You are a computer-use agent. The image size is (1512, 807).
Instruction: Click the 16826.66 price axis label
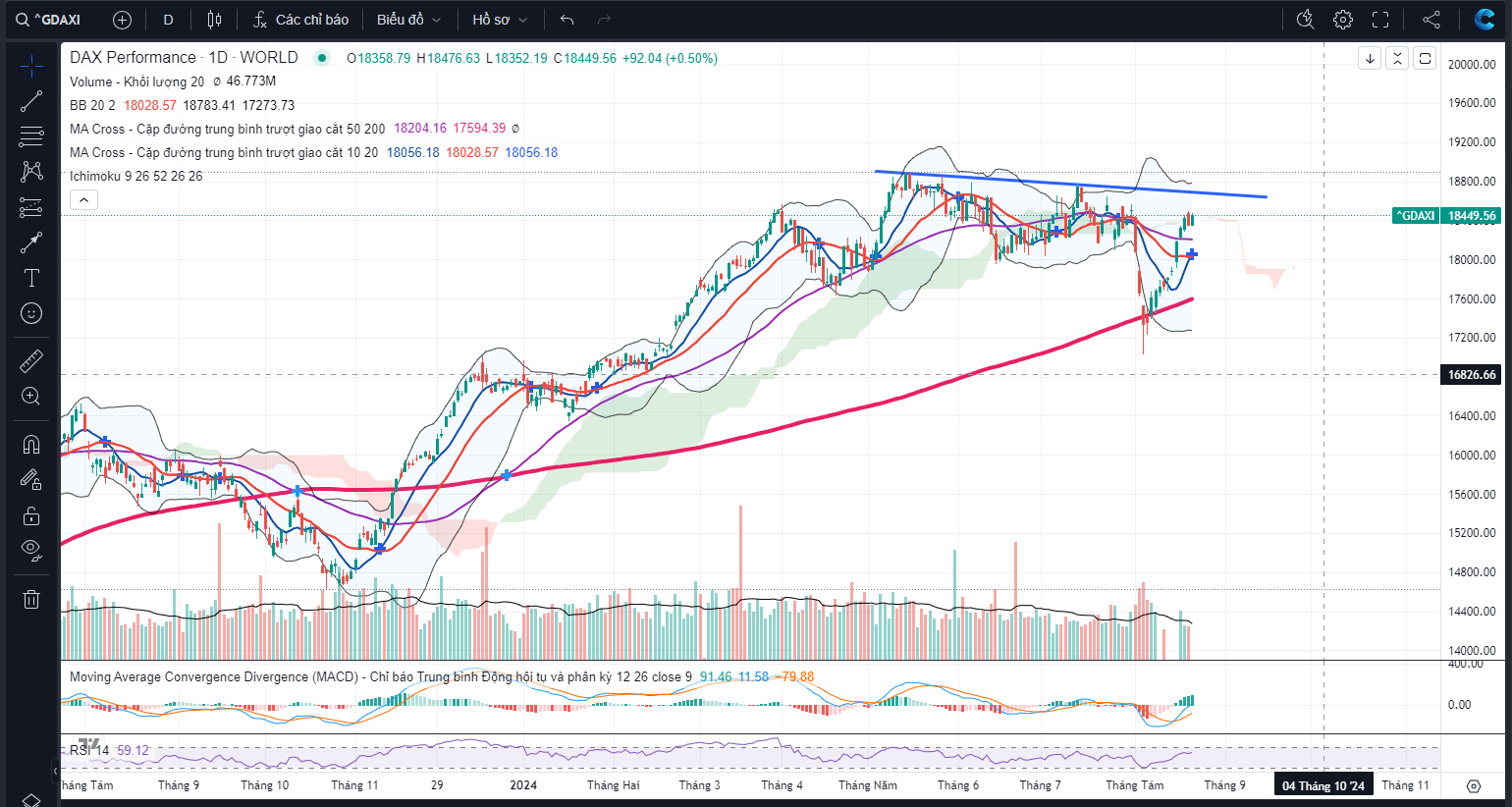pyautogui.click(x=1472, y=374)
